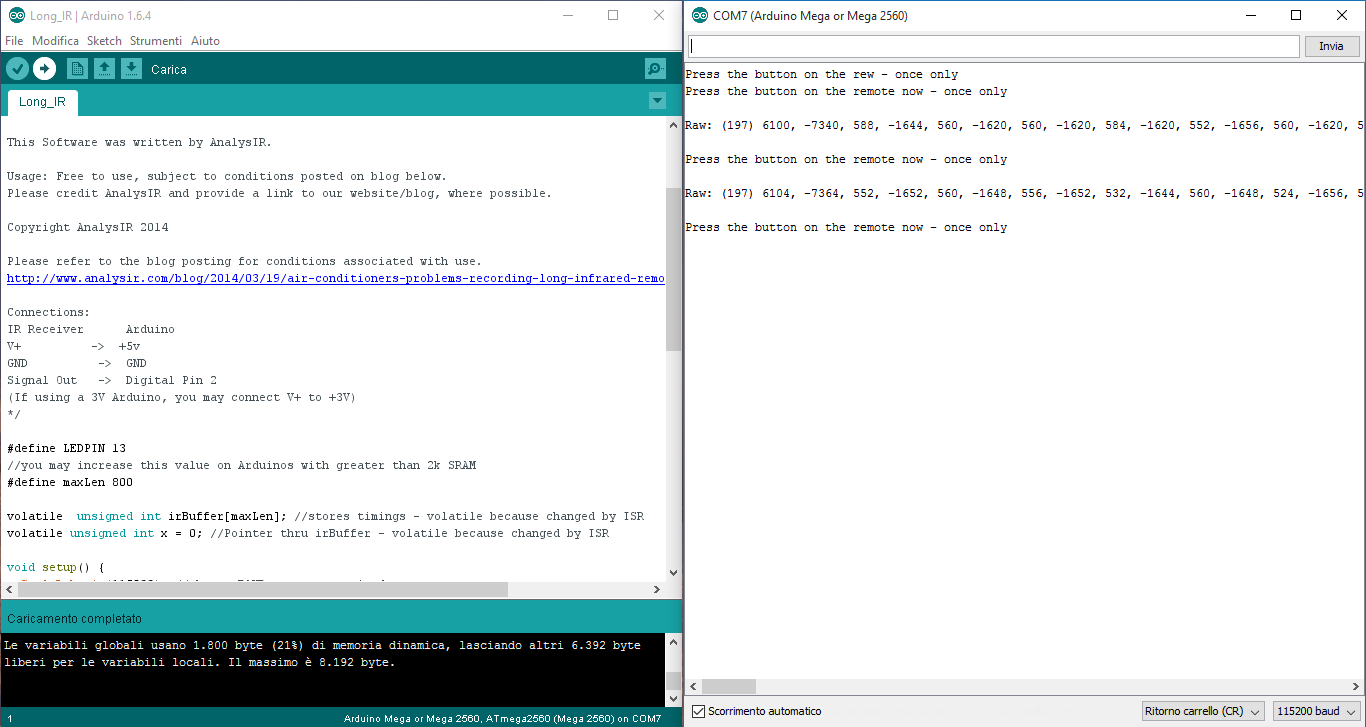Open the Ritorno carrello (CR) dropdown

pyautogui.click(x=1203, y=711)
